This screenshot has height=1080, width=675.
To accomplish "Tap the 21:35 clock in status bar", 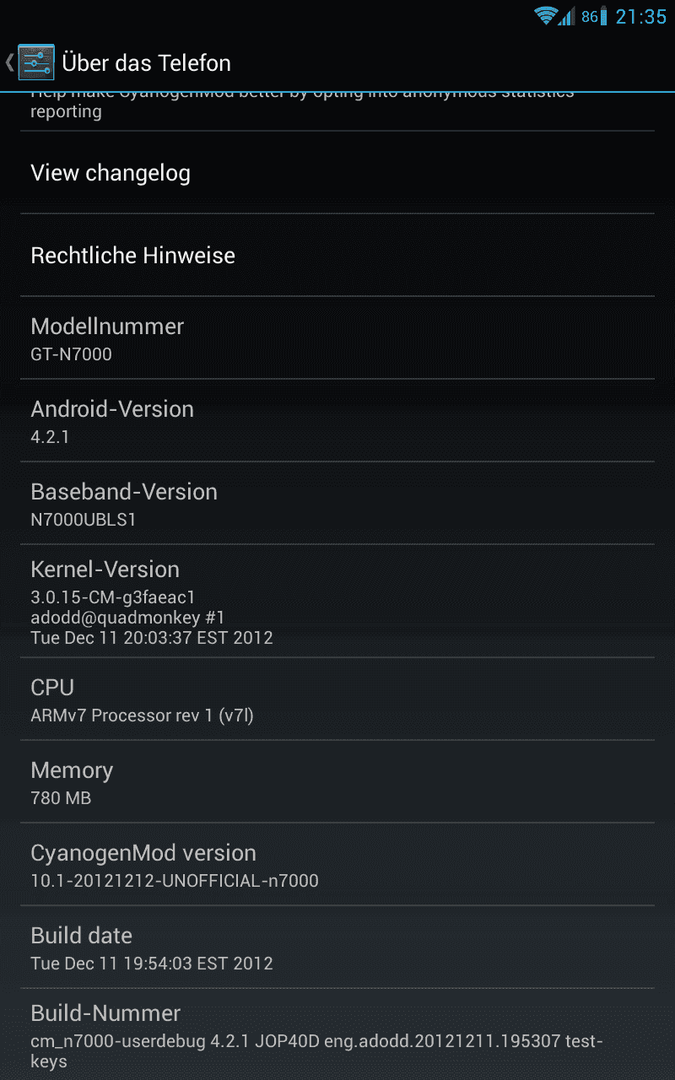I will [641, 17].
